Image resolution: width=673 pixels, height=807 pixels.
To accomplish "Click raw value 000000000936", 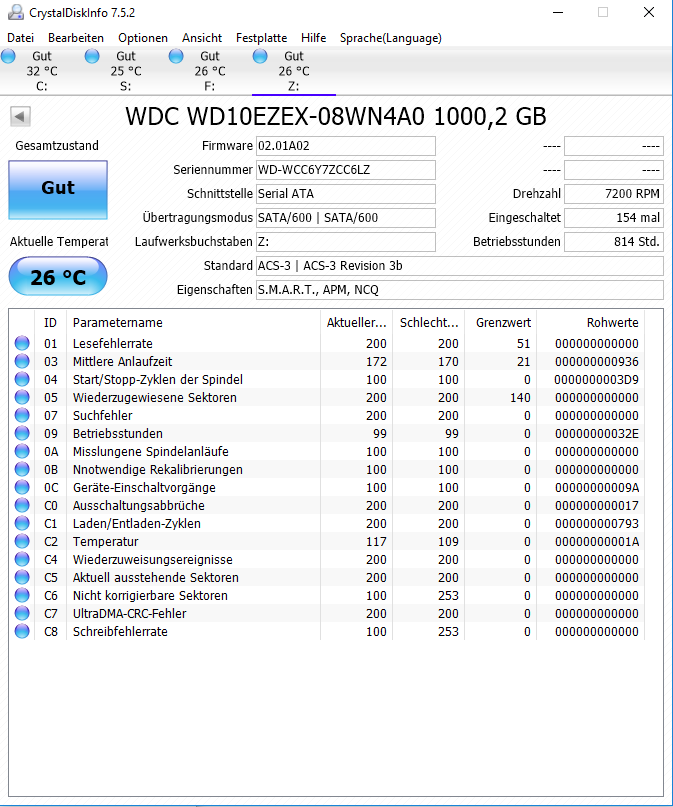I will (596, 361).
